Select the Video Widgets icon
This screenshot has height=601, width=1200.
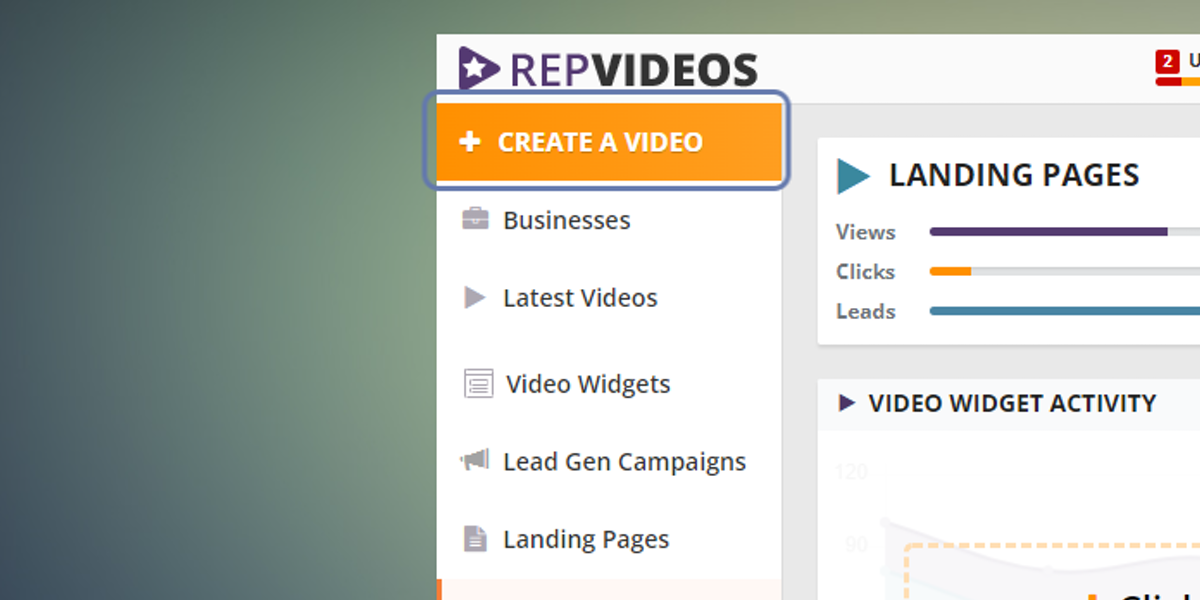click(x=477, y=383)
